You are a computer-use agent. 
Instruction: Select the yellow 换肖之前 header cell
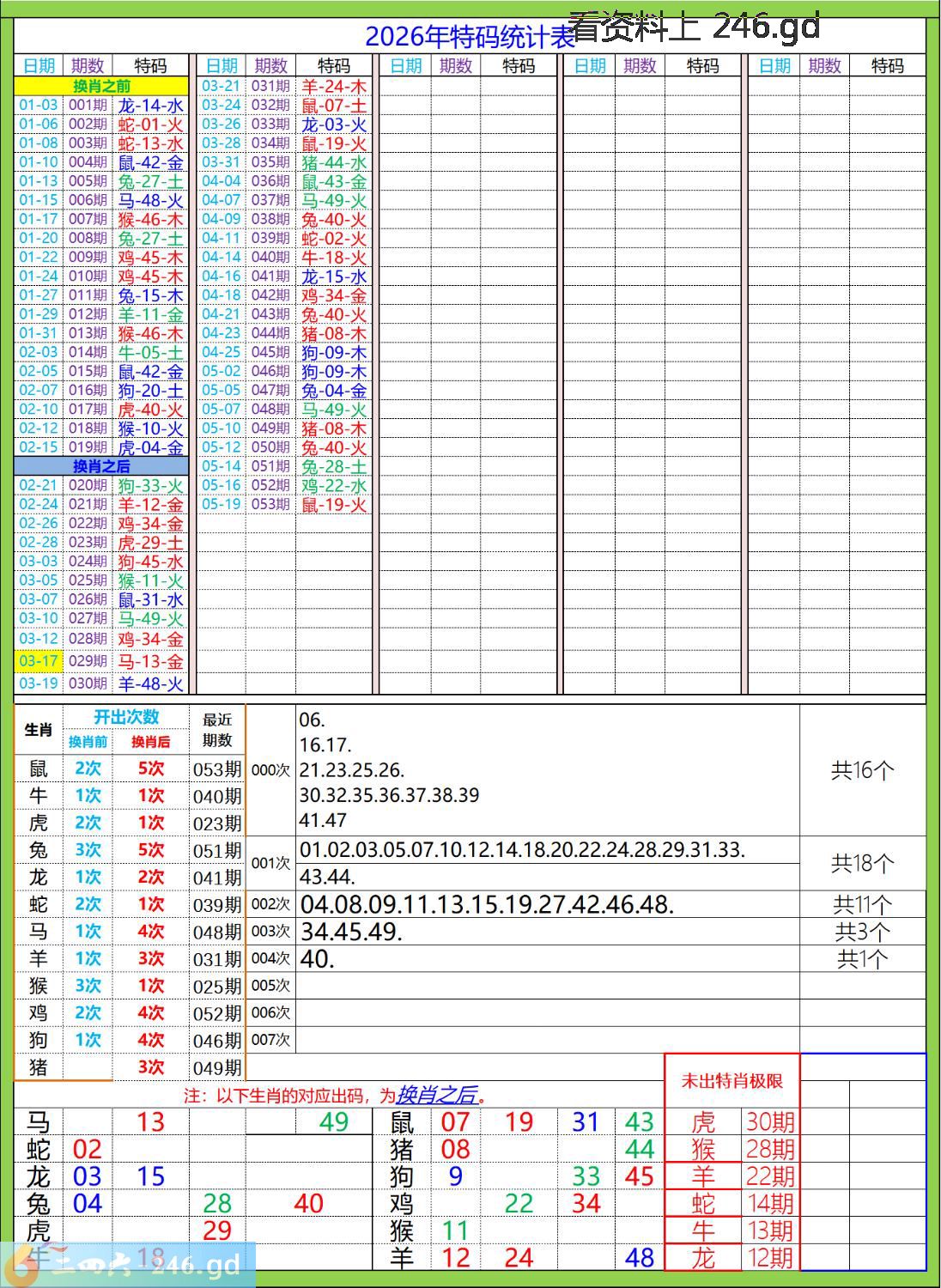tap(101, 86)
